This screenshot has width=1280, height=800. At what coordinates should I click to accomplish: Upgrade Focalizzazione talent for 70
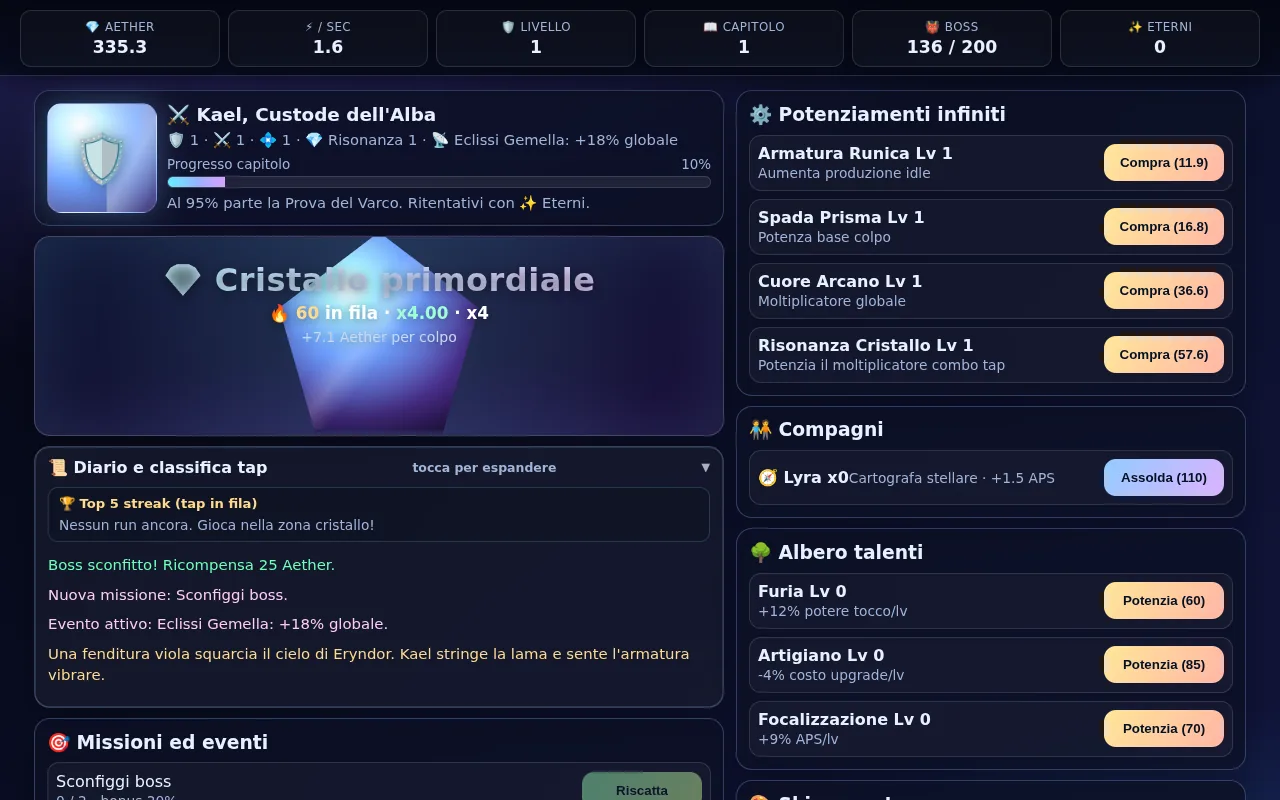[1163, 729]
